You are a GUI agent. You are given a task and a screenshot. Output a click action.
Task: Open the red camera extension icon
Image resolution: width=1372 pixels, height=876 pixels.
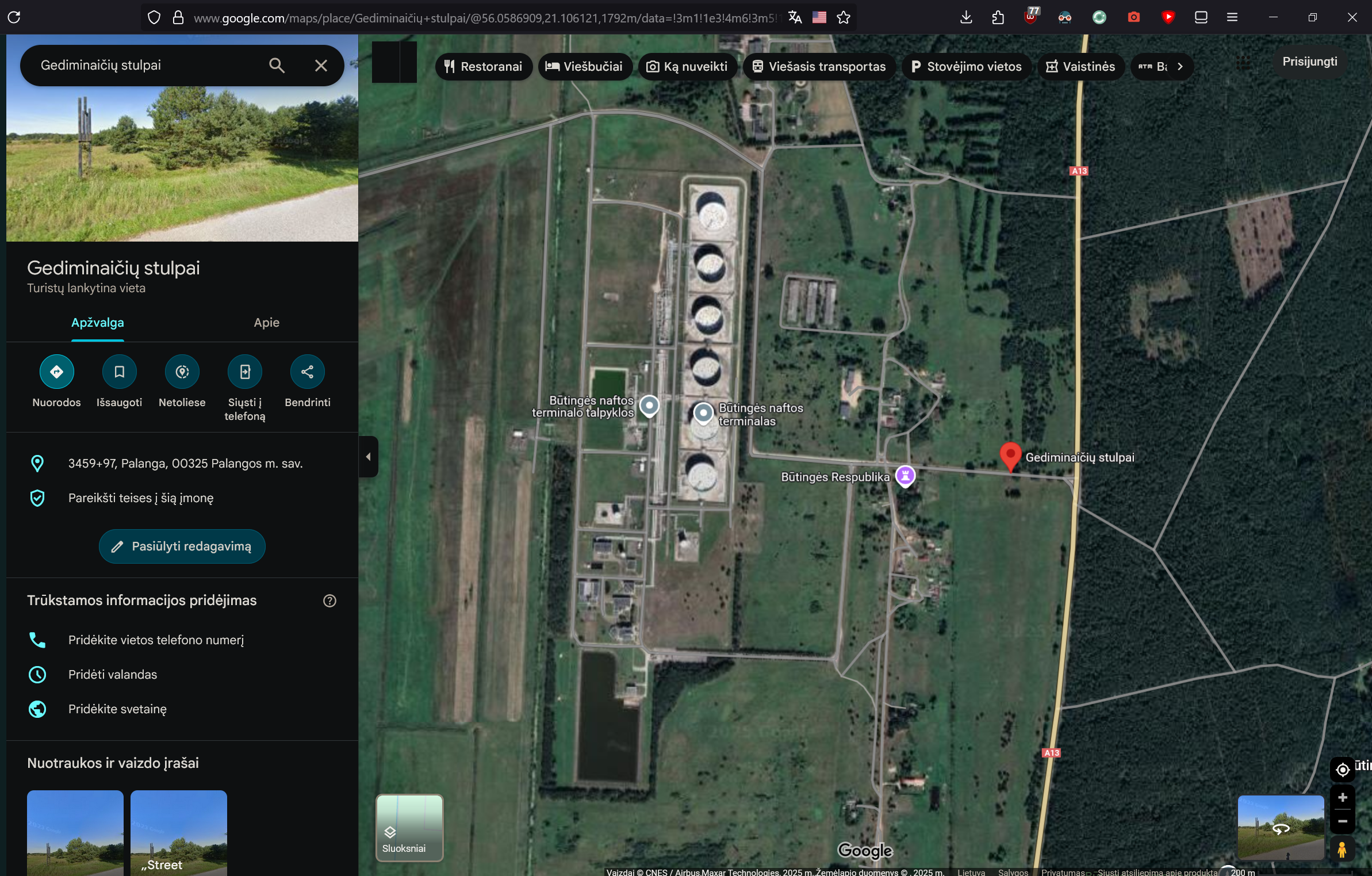(x=1133, y=17)
